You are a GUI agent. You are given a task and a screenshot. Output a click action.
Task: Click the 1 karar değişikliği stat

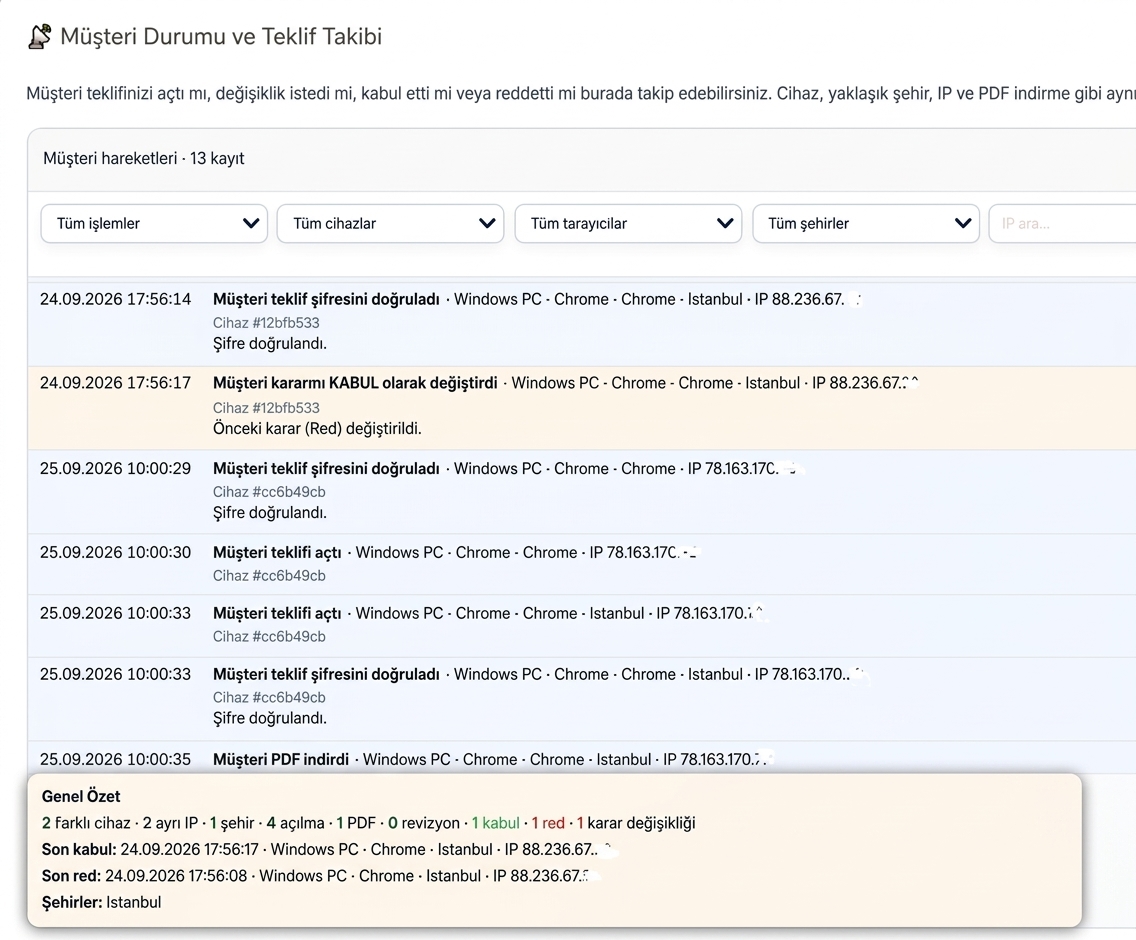pyautogui.click(x=636, y=823)
